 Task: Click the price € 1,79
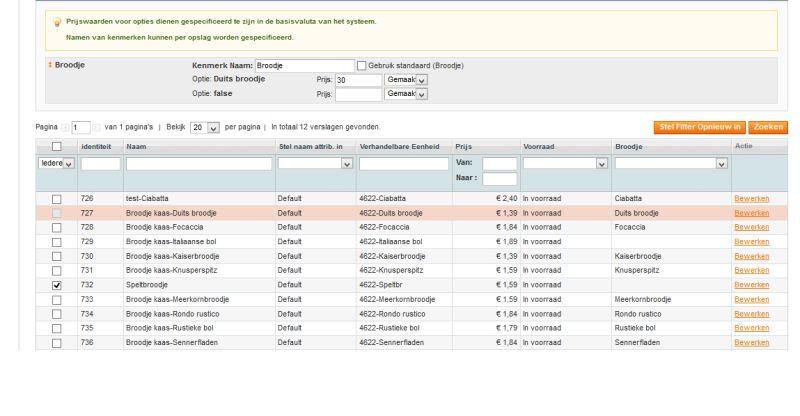click(x=507, y=328)
